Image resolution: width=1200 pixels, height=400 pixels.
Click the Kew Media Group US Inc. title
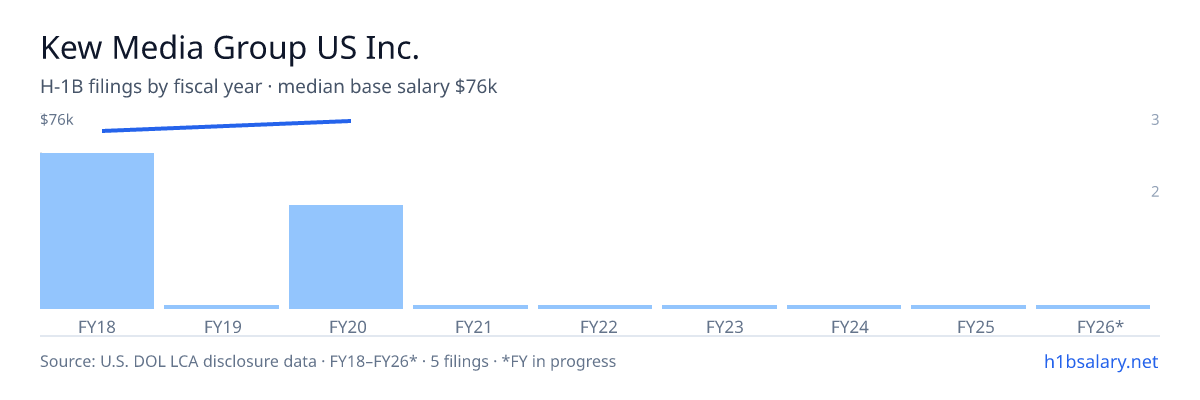[230, 48]
